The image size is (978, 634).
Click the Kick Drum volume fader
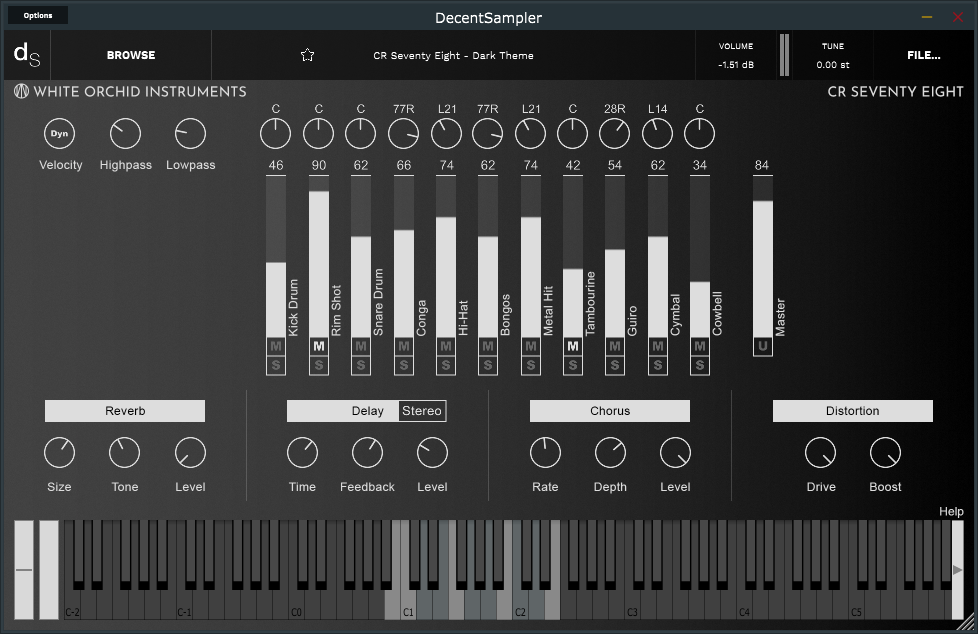click(x=276, y=257)
